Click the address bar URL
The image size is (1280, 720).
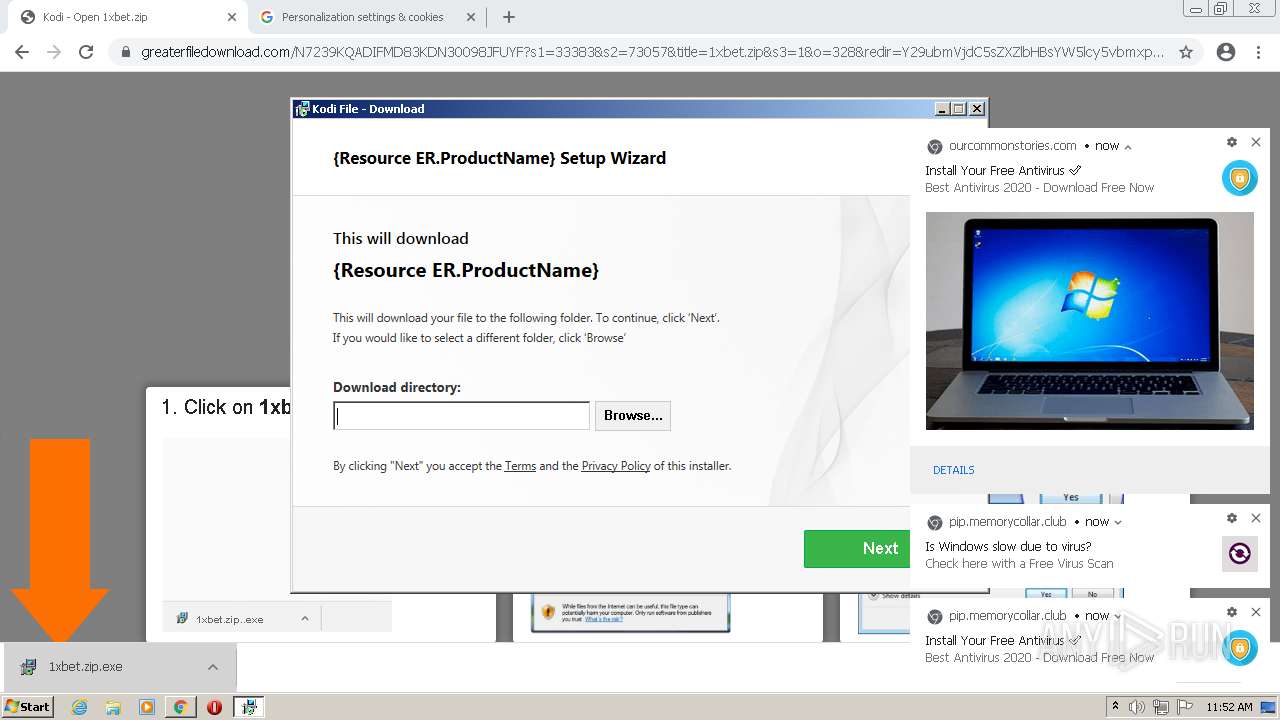click(x=652, y=52)
